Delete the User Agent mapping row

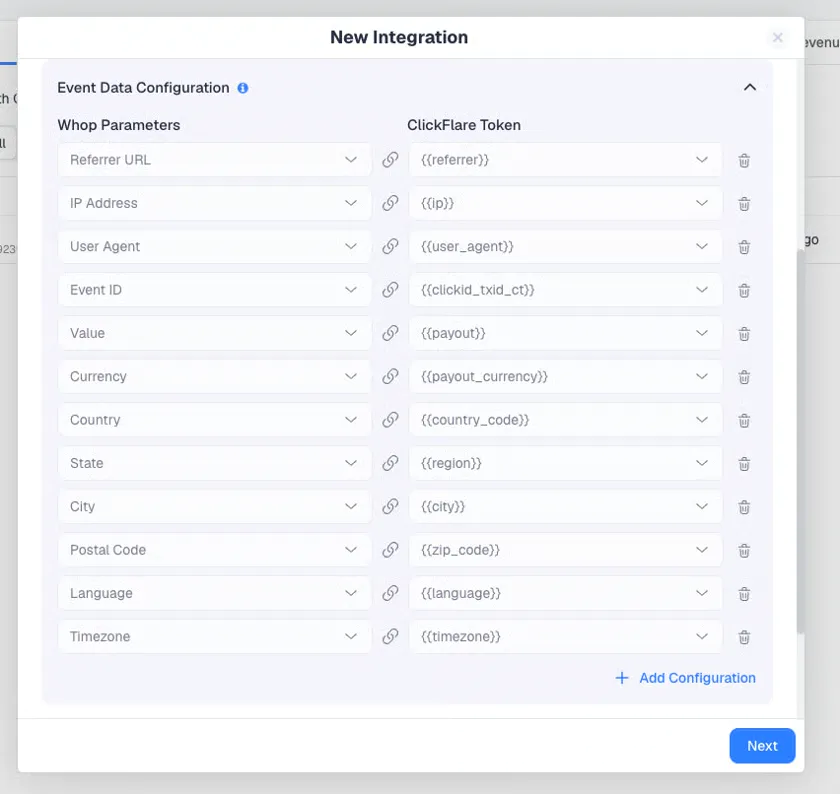tap(744, 247)
